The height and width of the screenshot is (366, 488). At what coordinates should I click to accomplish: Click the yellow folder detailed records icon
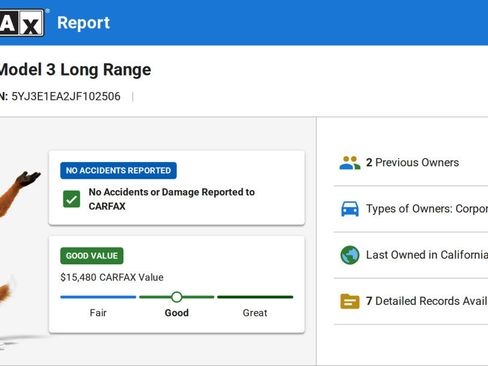[350, 301]
